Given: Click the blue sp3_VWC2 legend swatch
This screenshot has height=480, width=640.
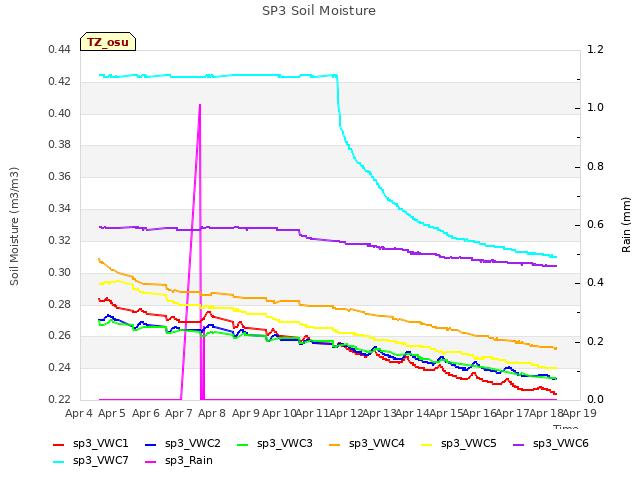Looking at the screenshot, I should coord(151,444).
